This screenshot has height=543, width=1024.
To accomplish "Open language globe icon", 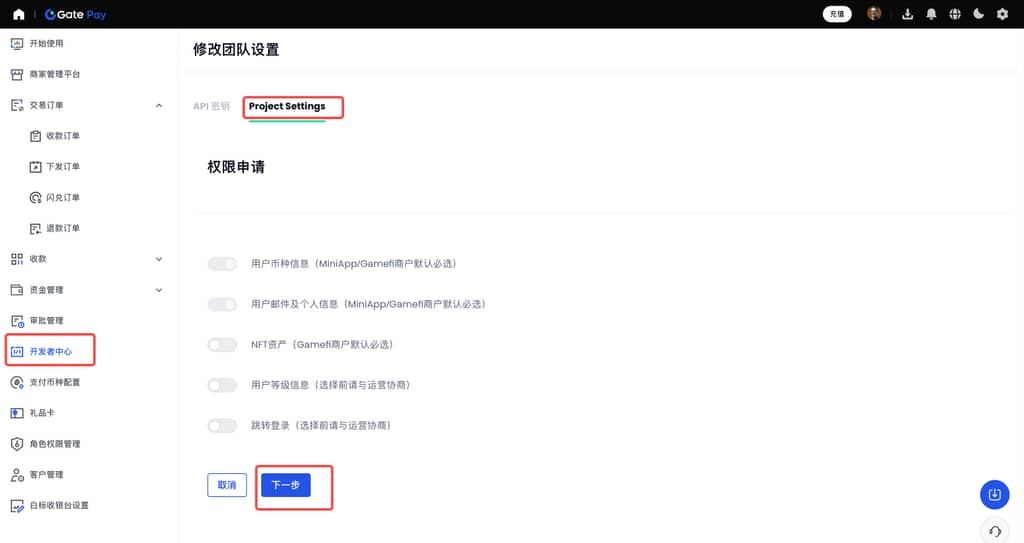I will tap(955, 14).
